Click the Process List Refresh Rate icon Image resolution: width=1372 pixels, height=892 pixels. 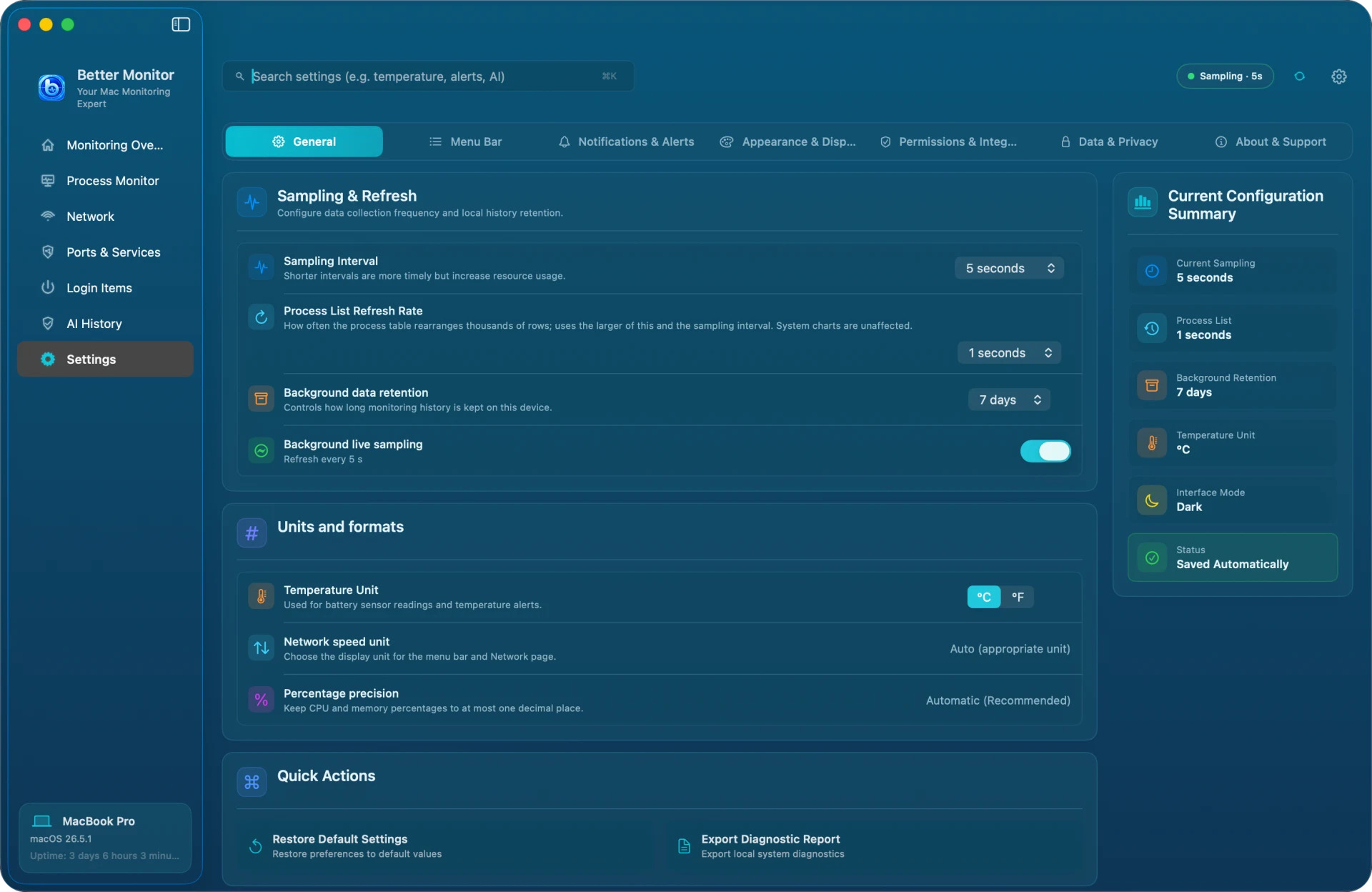[262, 317]
